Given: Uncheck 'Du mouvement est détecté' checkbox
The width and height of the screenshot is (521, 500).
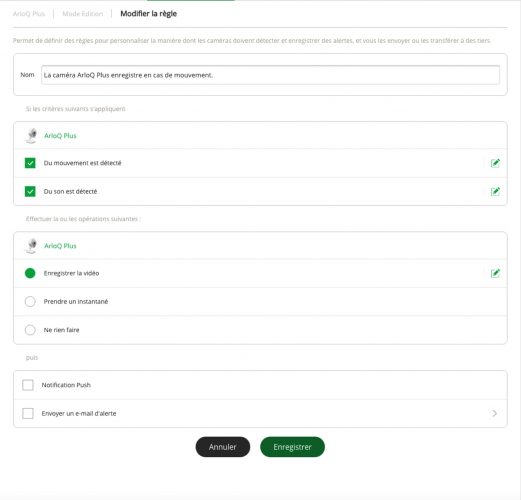Looking at the screenshot, I should [x=30, y=163].
